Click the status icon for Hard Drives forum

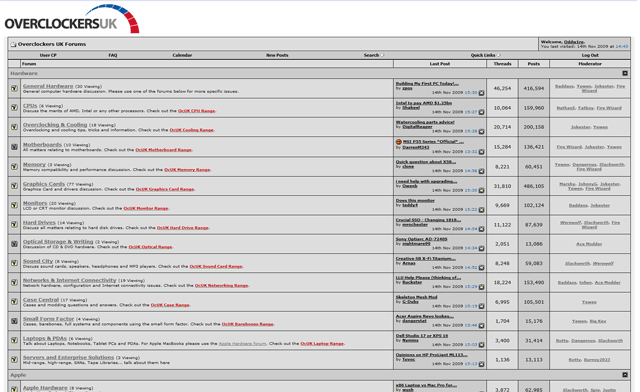(x=14, y=225)
